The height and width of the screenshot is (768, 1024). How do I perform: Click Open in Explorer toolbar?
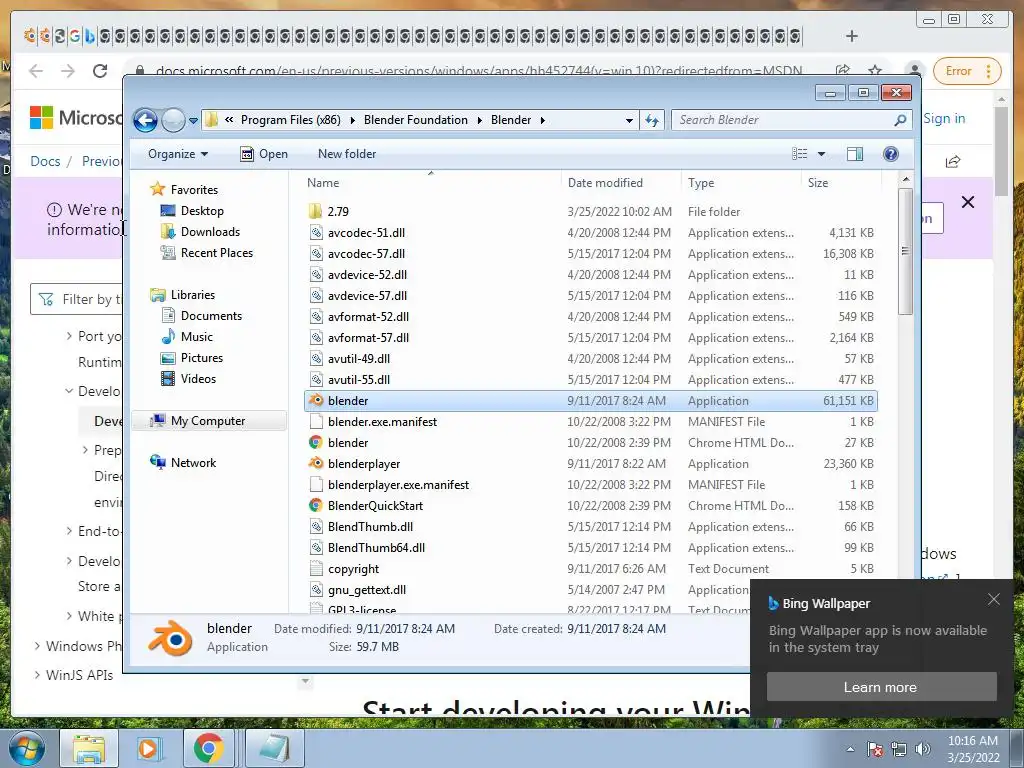pyautogui.click(x=264, y=154)
